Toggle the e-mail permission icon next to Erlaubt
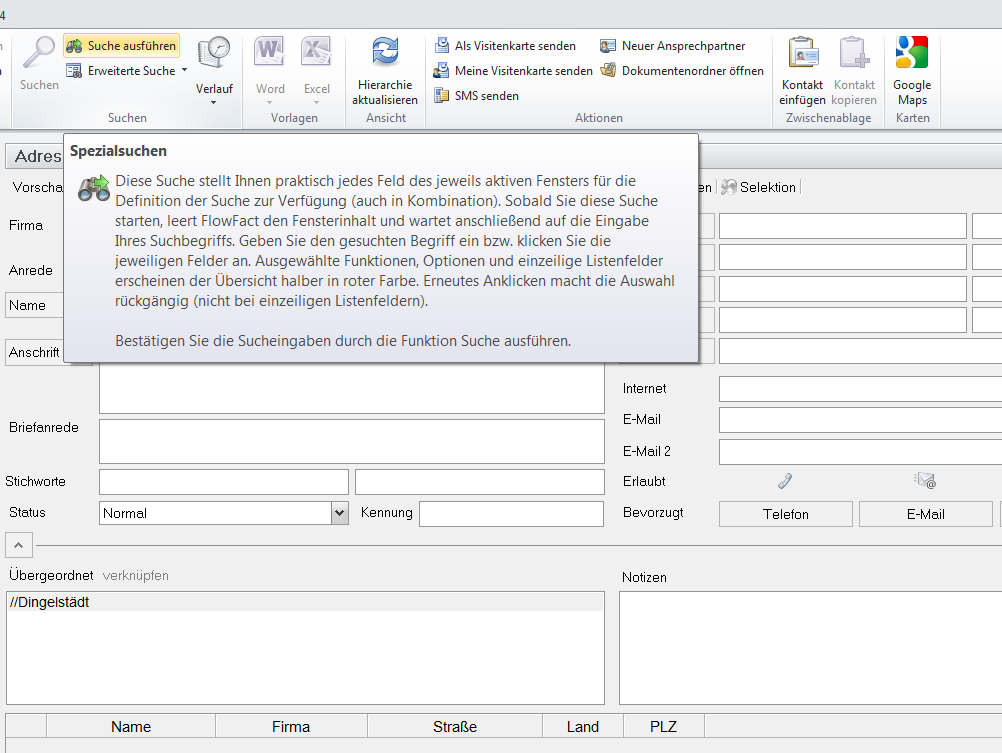This screenshot has width=1002, height=753. (925, 481)
